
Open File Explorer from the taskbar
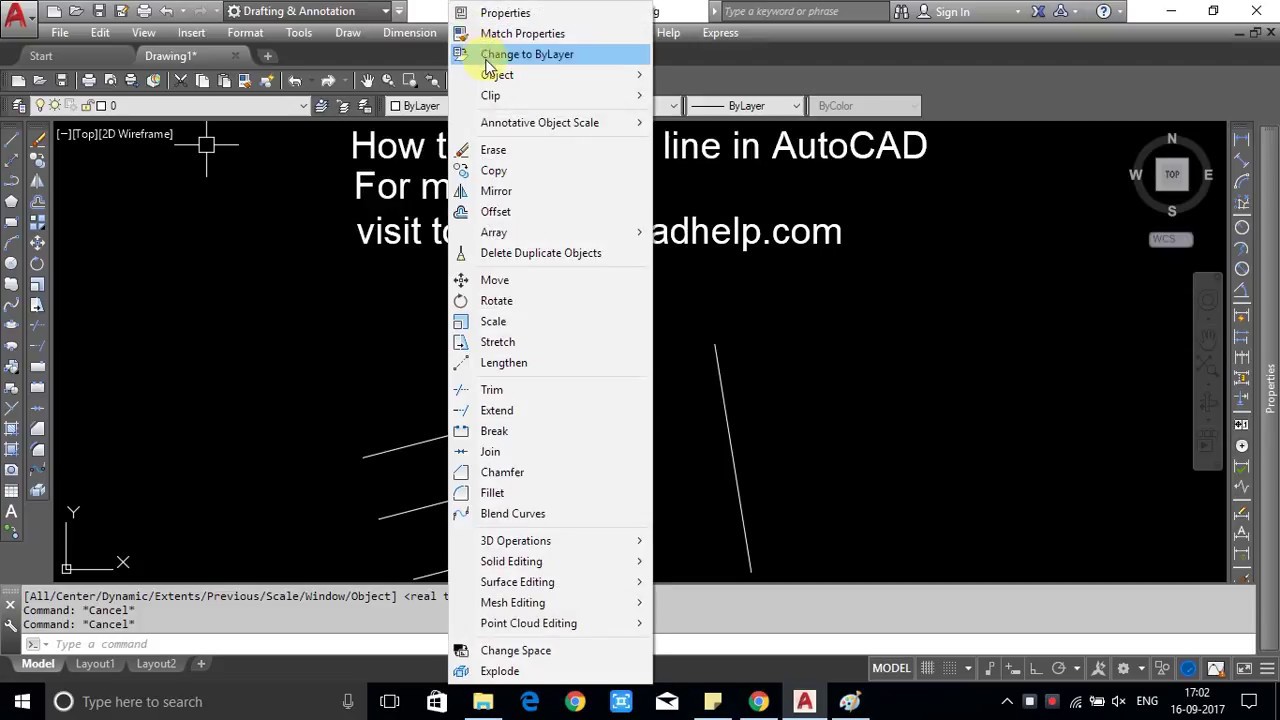click(x=483, y=702)
